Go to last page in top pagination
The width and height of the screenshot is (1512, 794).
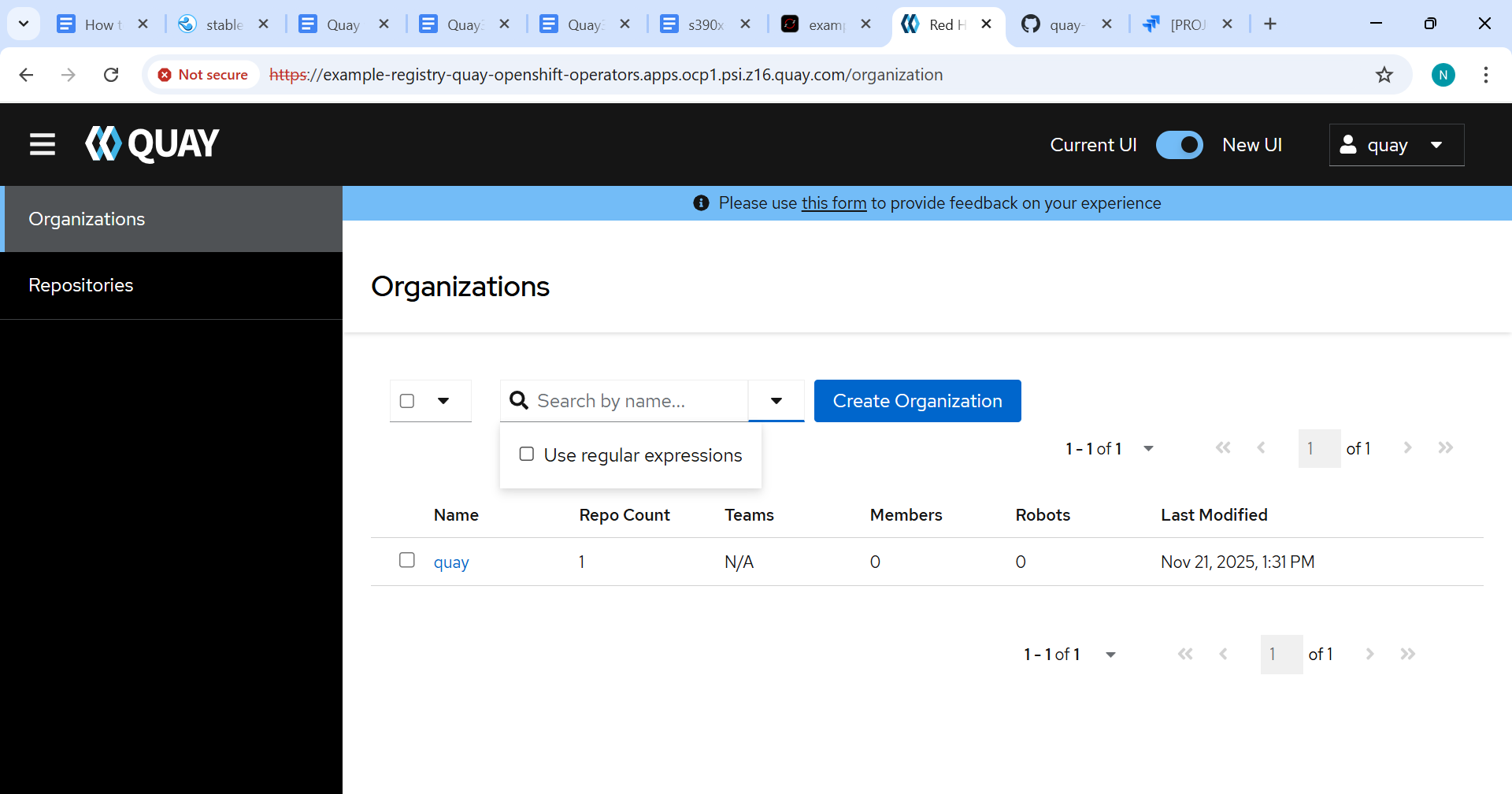coord(1445,448)
